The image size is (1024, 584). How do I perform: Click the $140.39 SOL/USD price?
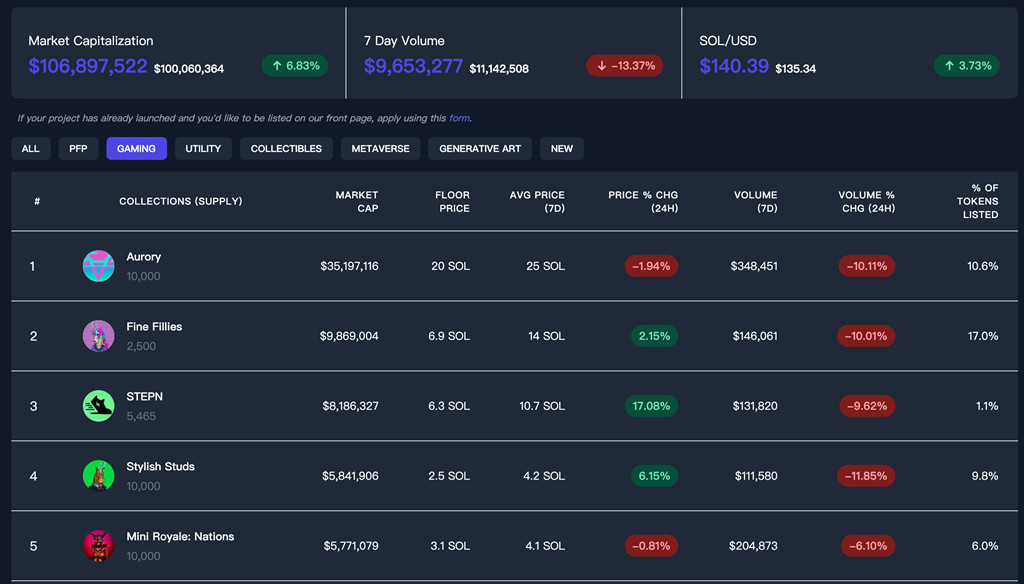734,66
